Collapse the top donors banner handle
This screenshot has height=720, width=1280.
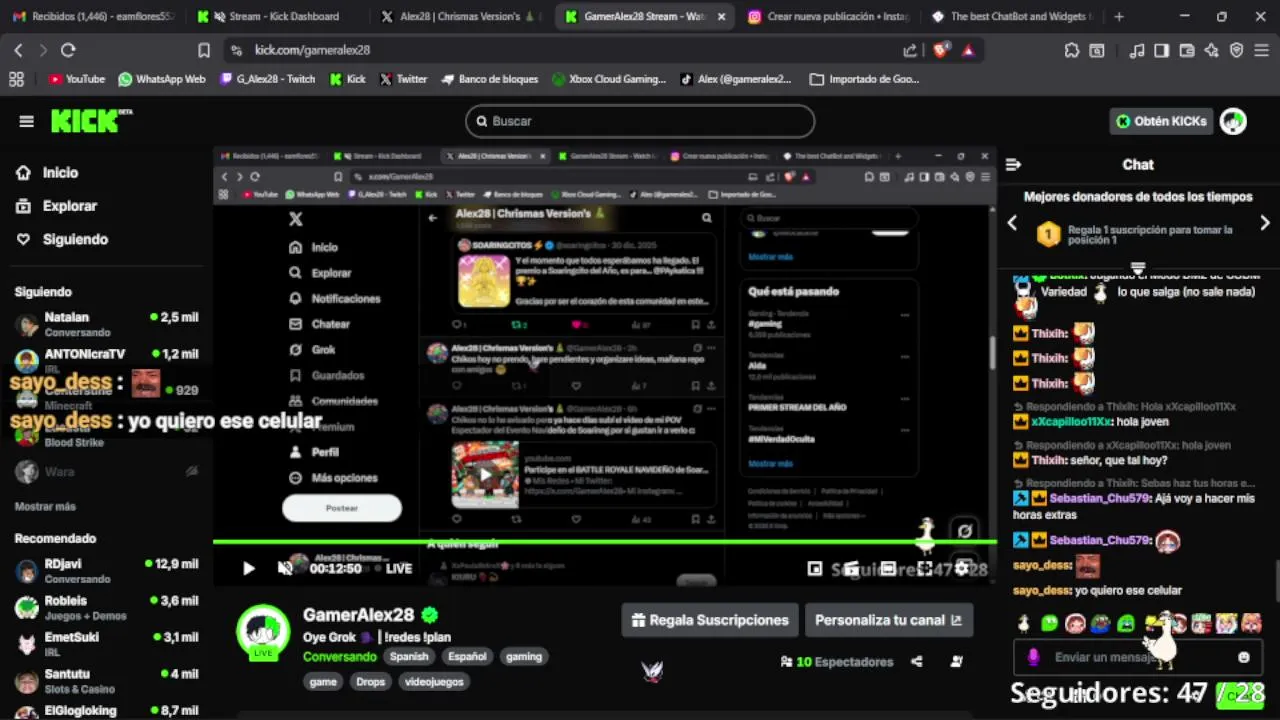click(x=1138, y=267)
